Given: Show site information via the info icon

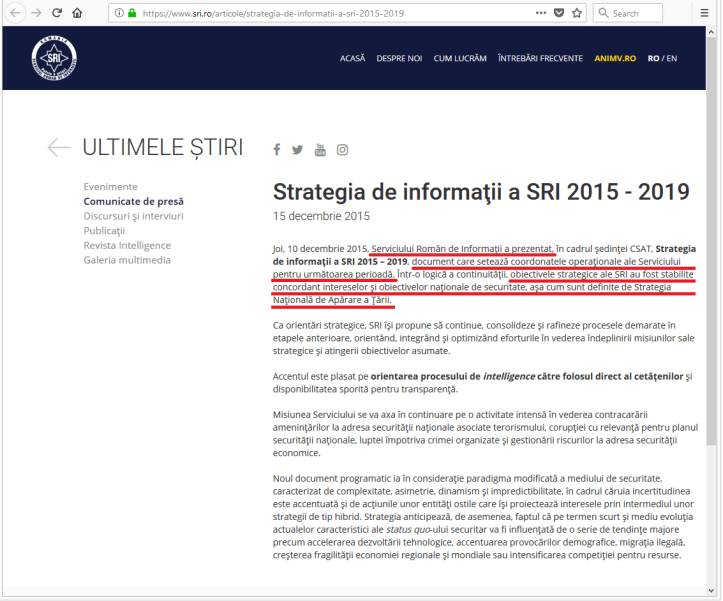Looking at the screenshot, I should coord(119,13).
